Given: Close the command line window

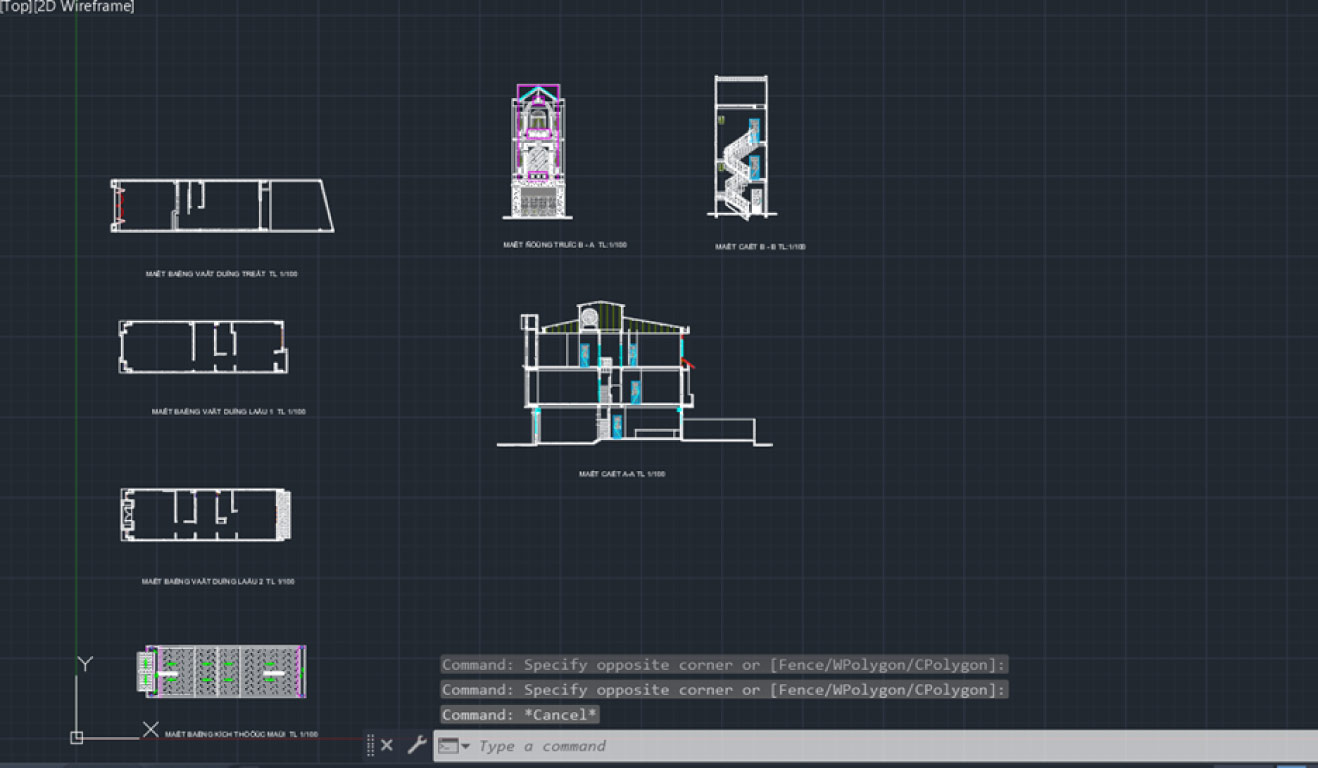Looking at the screenshot, I should [x=387, y=746].
